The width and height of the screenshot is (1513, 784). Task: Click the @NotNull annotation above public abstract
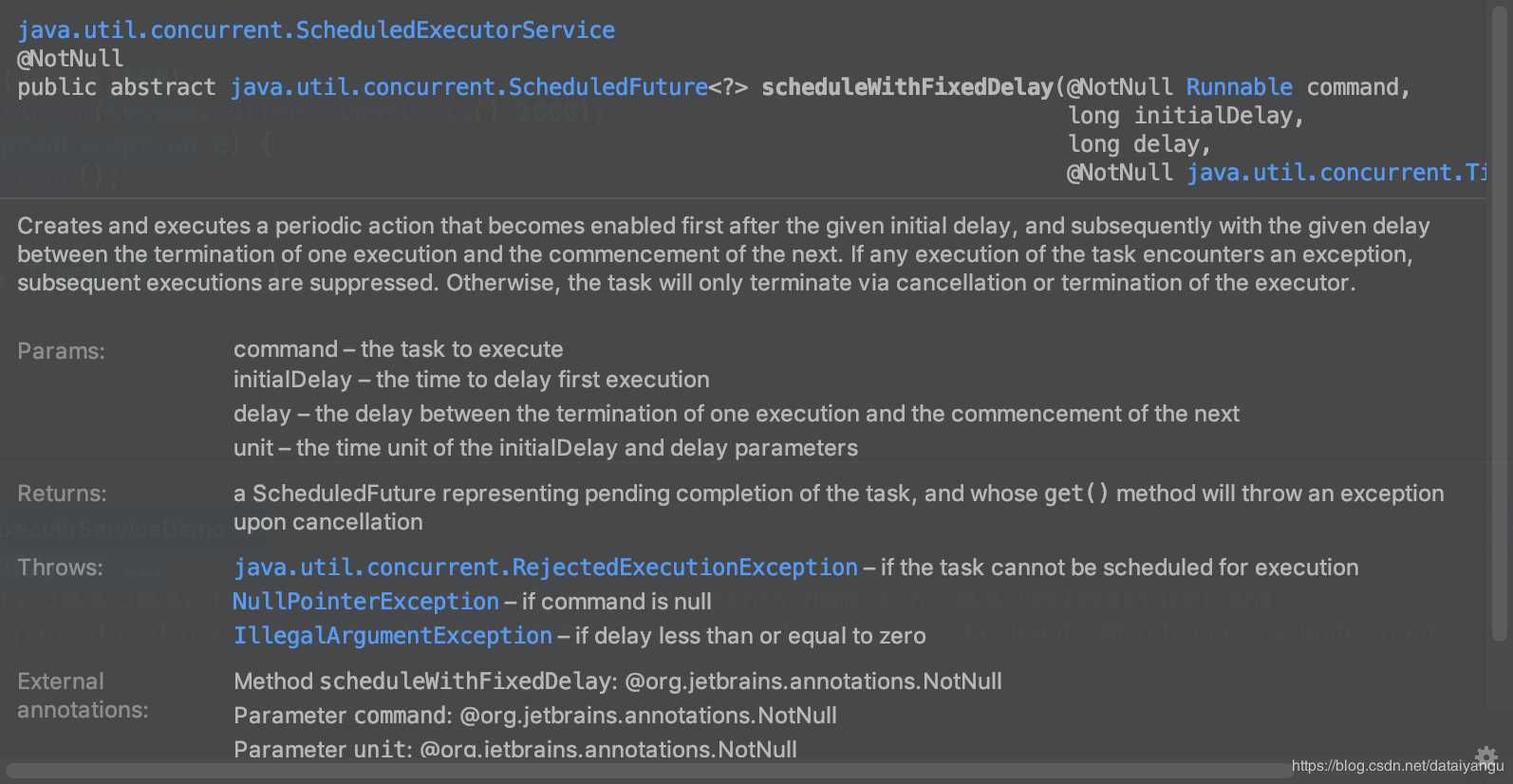70,59
